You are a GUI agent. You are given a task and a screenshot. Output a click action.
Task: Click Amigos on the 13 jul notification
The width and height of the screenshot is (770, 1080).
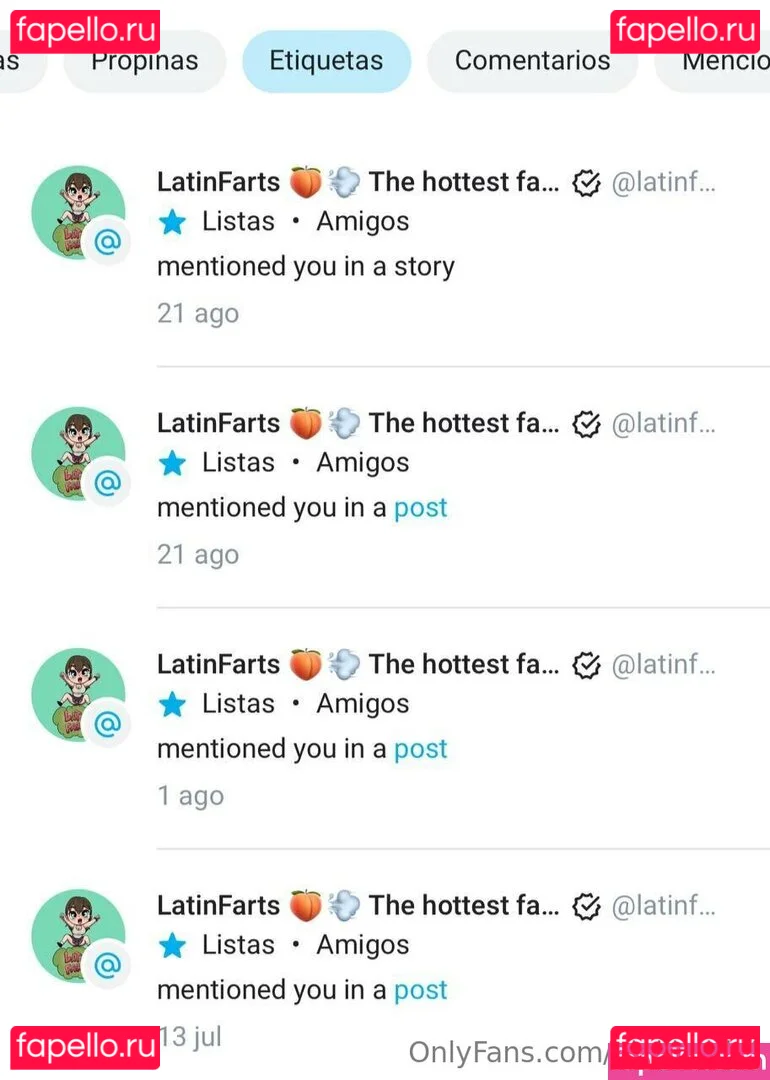pos(363,945)
